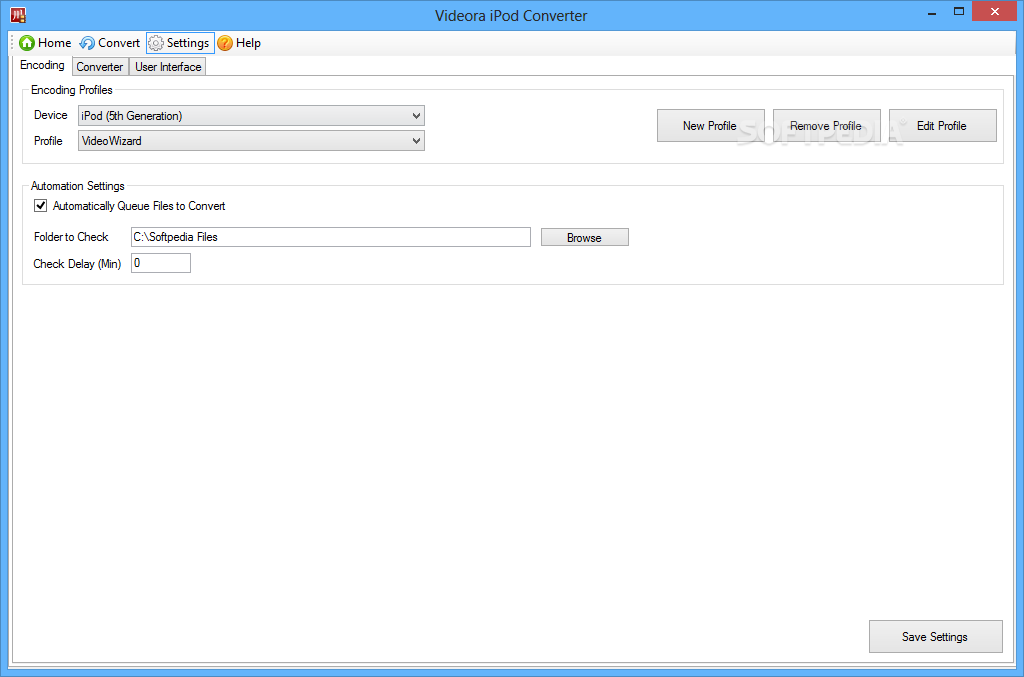The width and height of the screenshot is (1024, 677).
Task: Expand the Device dropdown arrow
Action: pyautogui.click(x=416, y=116)
